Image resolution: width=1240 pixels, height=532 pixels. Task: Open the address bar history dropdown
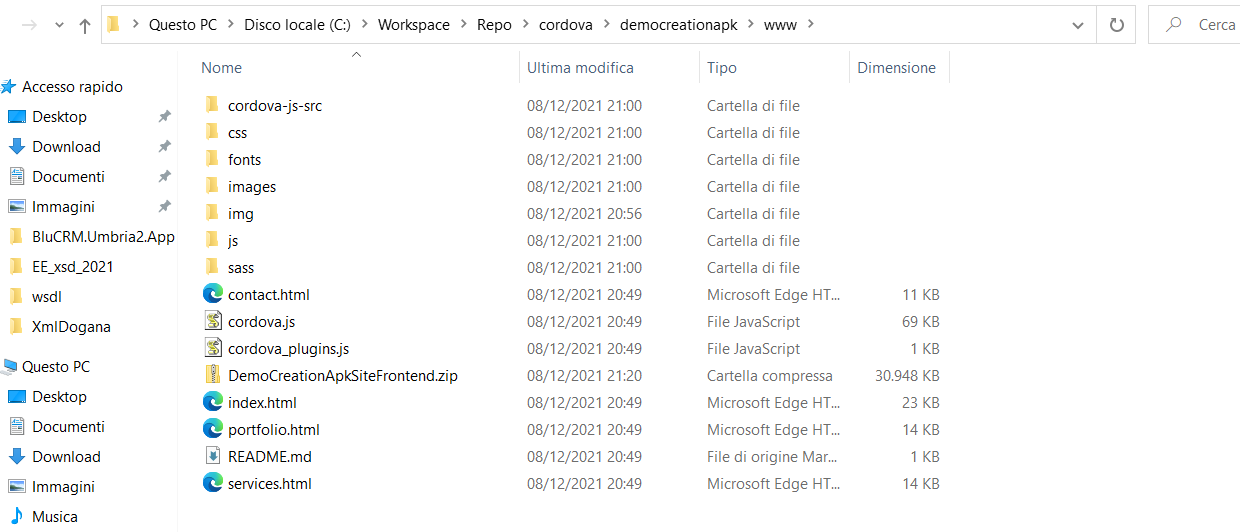[1077, 25]
